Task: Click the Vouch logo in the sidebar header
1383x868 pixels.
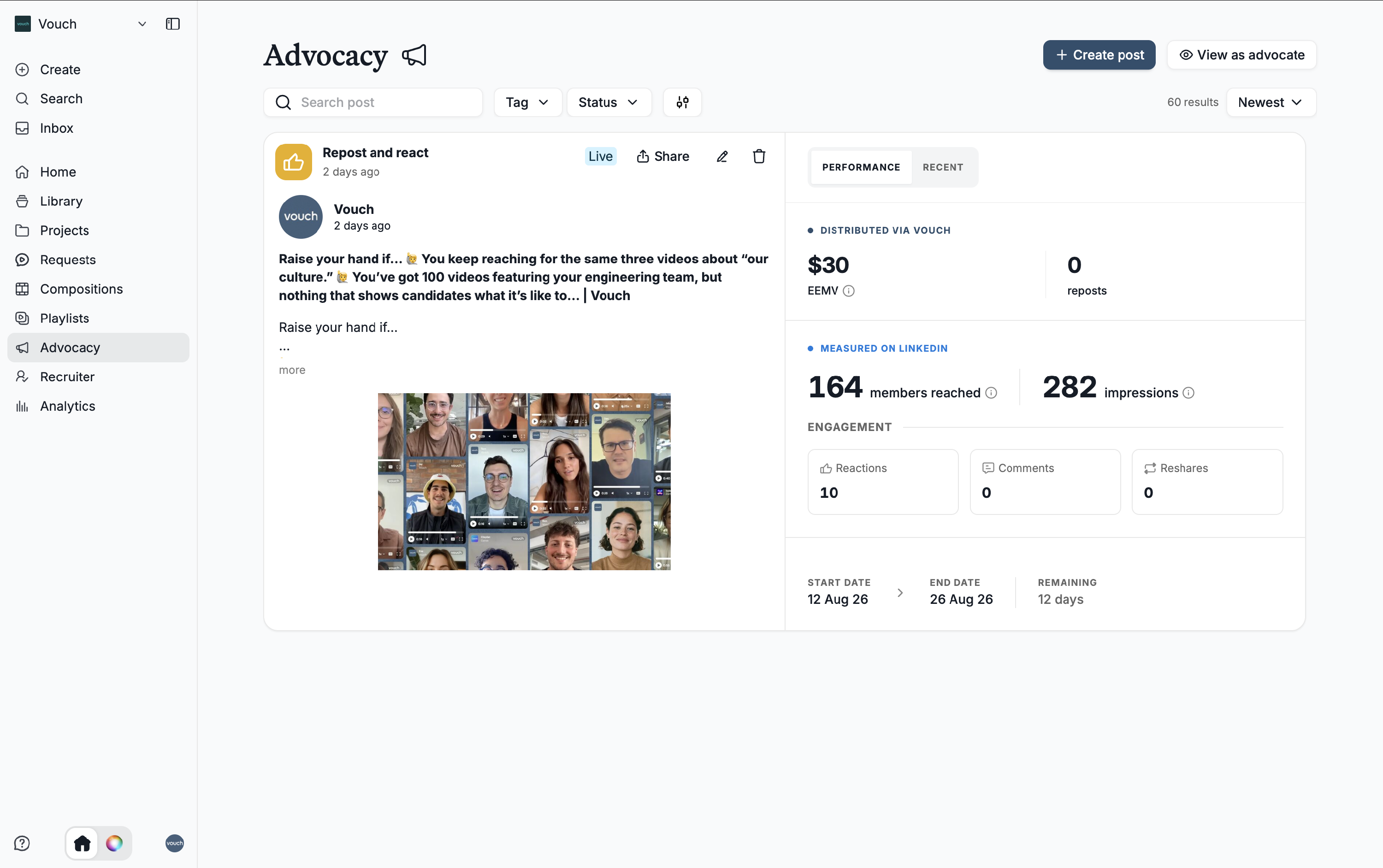Action: coord(23,24)
